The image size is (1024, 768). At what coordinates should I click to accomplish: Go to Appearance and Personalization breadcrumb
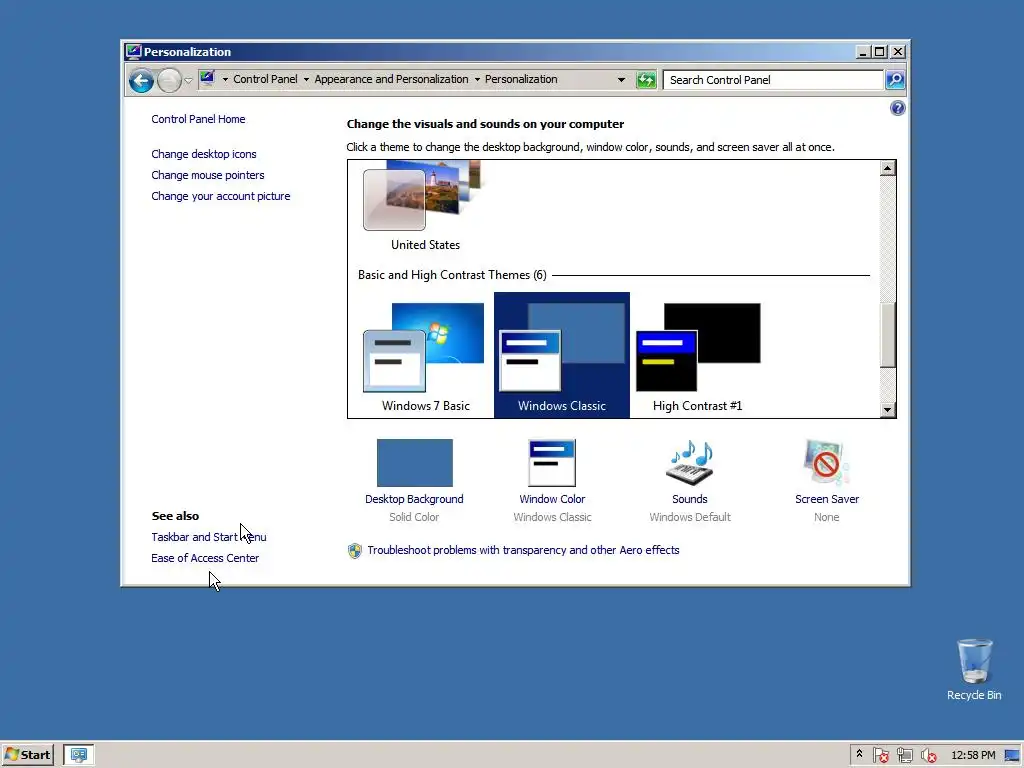click(391, 79)
